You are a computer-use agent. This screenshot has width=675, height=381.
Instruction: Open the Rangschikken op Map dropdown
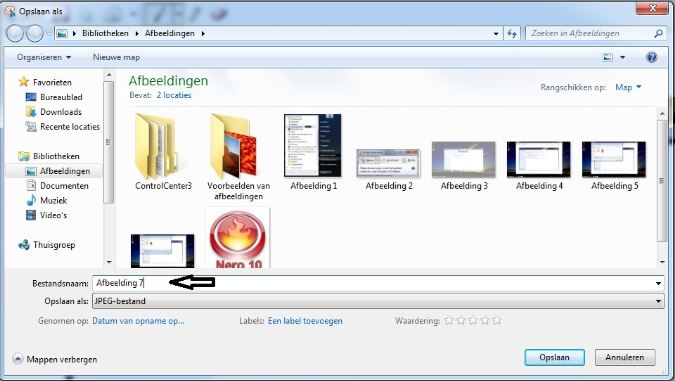tap(628, 87)
